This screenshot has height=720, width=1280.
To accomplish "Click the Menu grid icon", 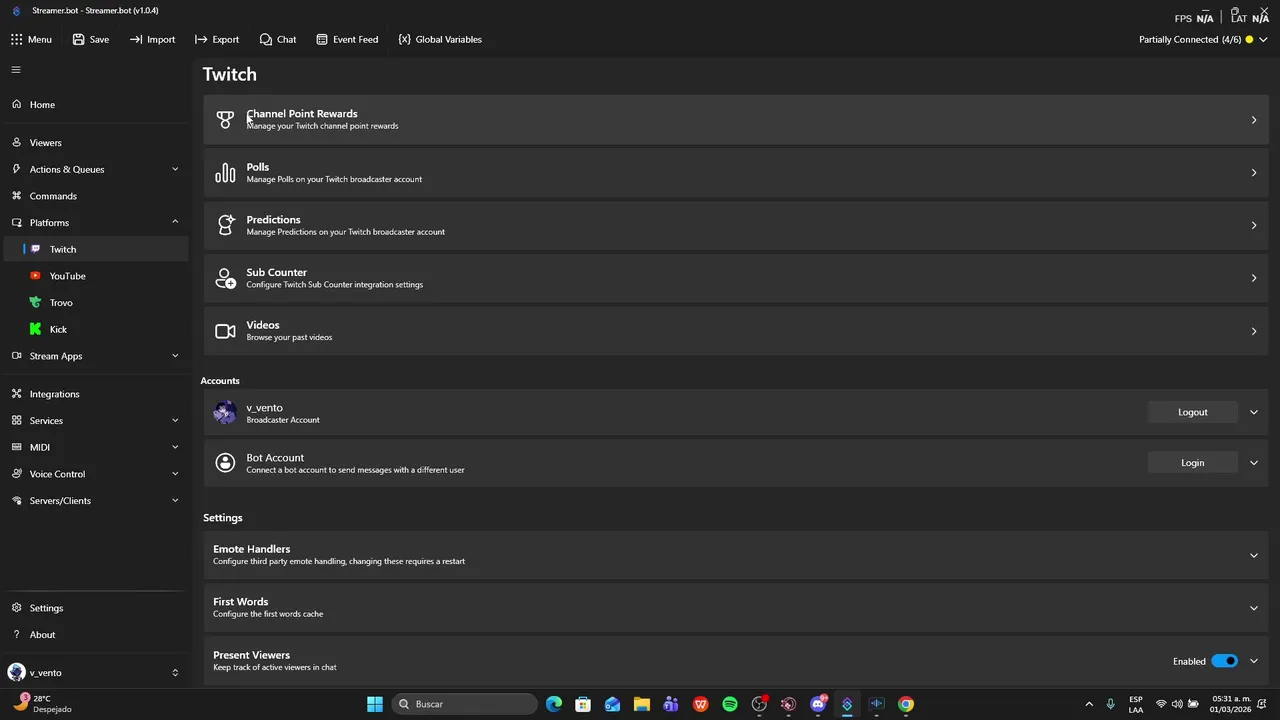I will tap(16, 39).
